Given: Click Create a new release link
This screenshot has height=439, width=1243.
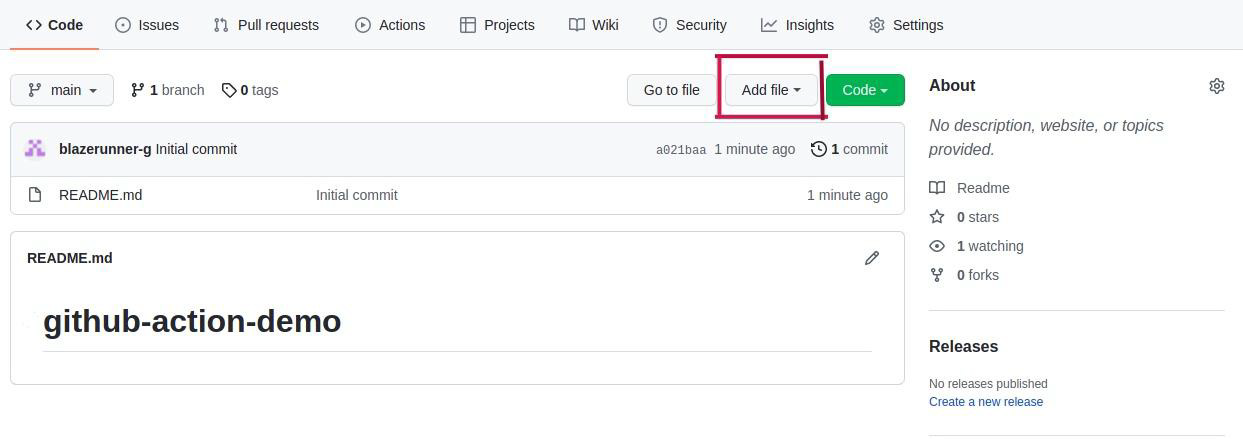Looking at the screenshot, I should pos(986,402).
